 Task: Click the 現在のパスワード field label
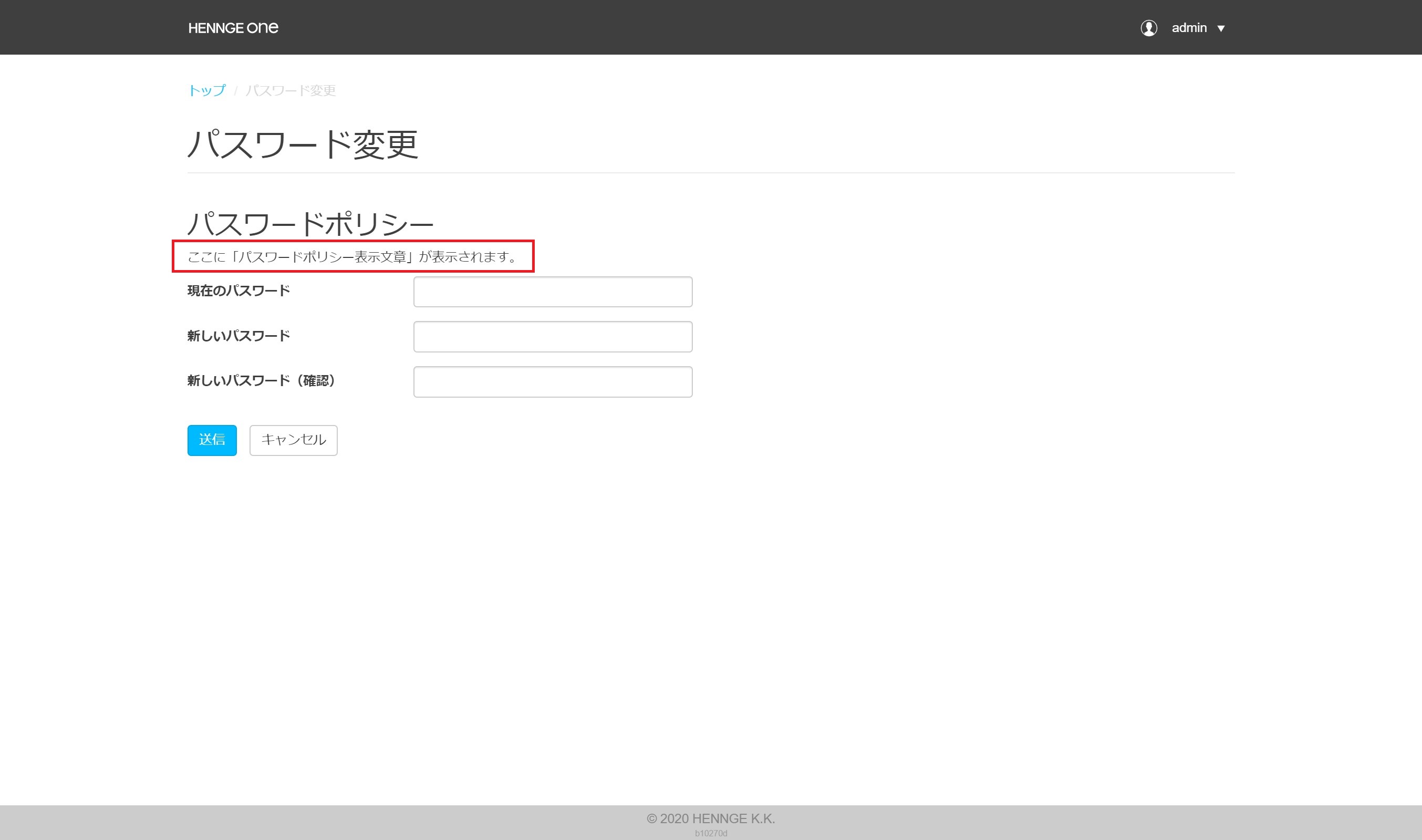pos(238,291)
